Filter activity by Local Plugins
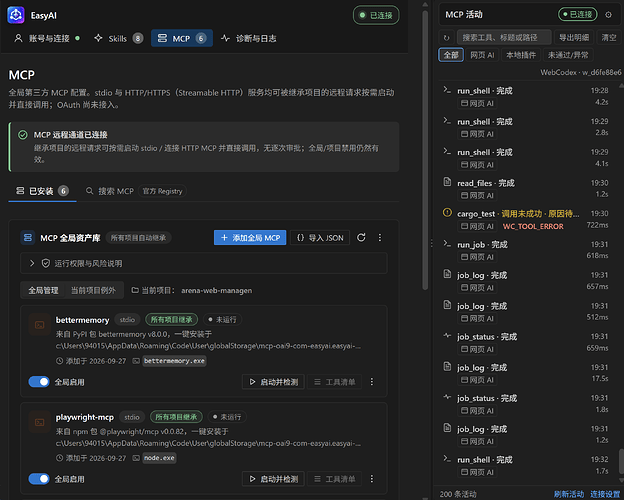This screenshot has height=500, width=624. coord(521,55)
